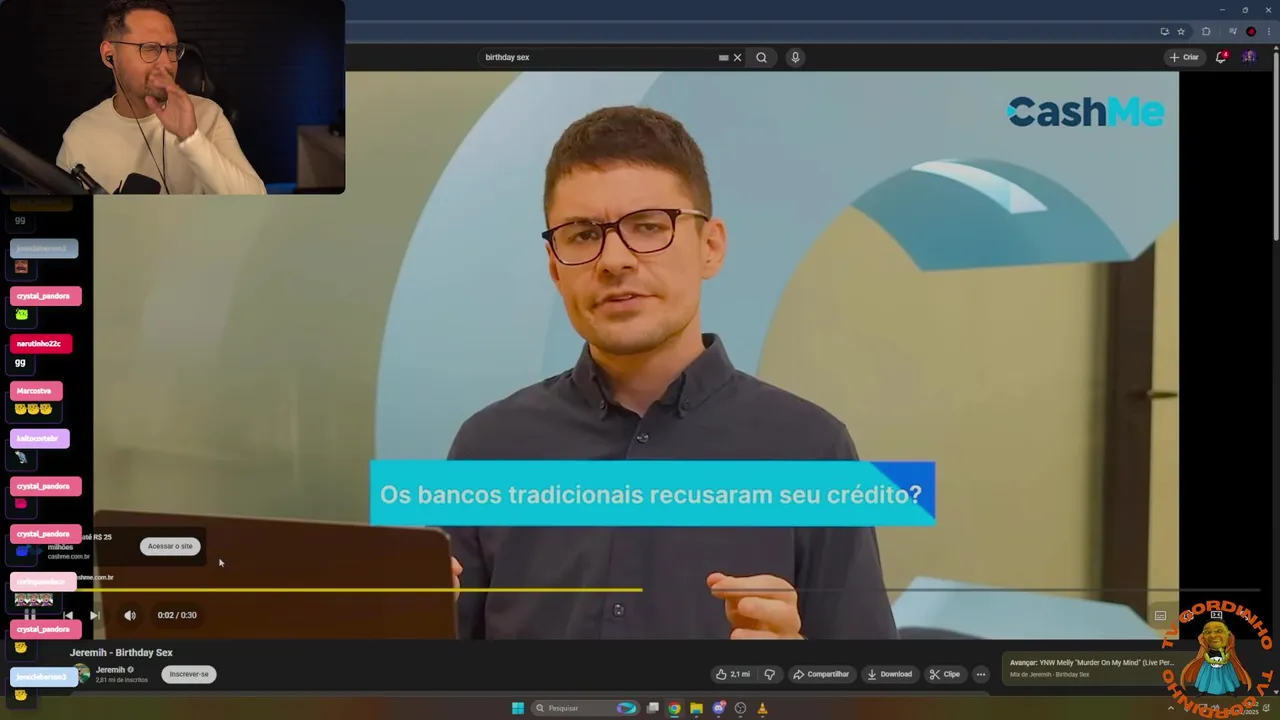Open the Windows Start button
Image resolution: width=1280 pixels, height=720 pixels.
(518, 708)
